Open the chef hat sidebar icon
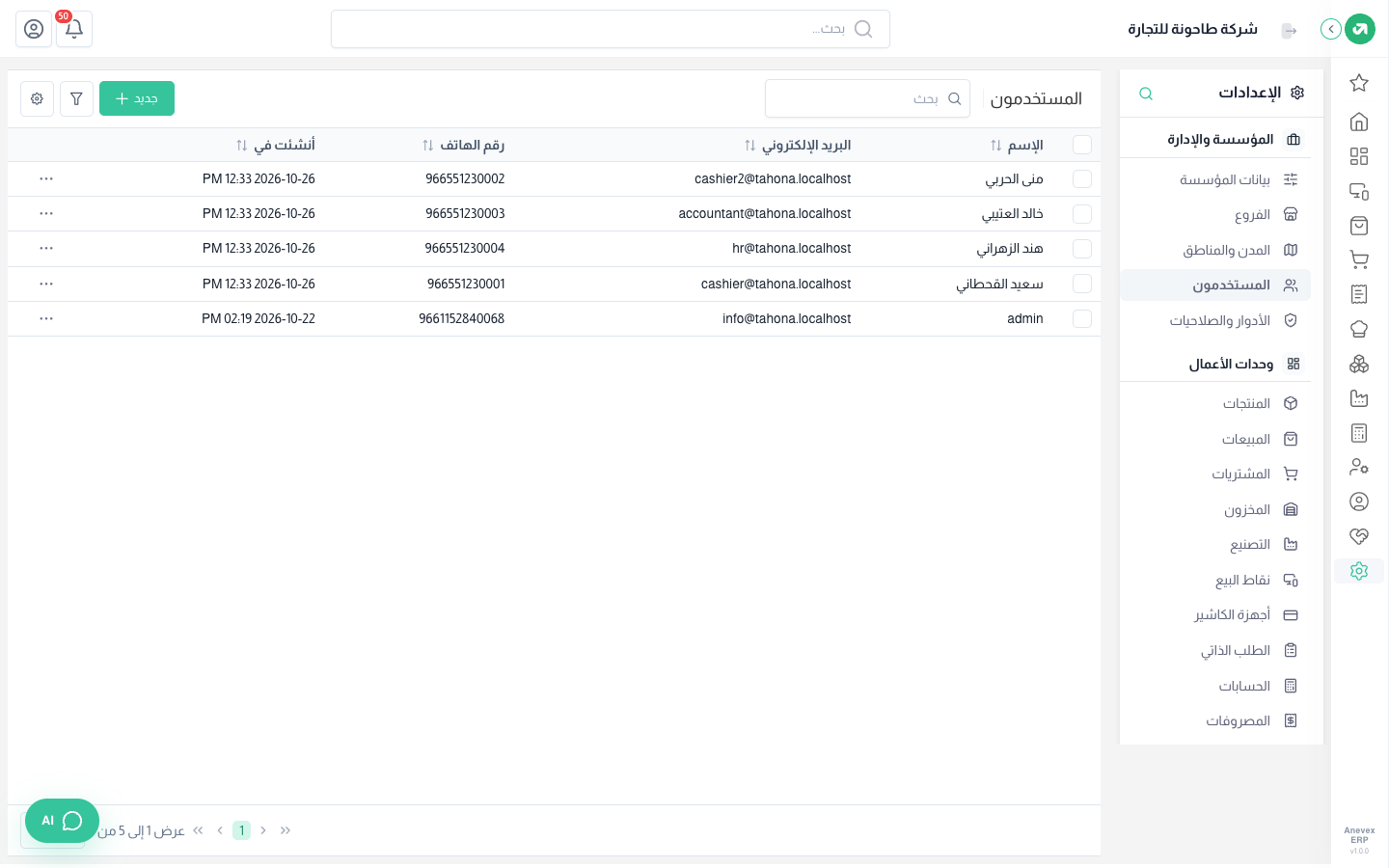Image resolution: width=1389 pixels, height=868 pixels. click(x=1359, y=329)
